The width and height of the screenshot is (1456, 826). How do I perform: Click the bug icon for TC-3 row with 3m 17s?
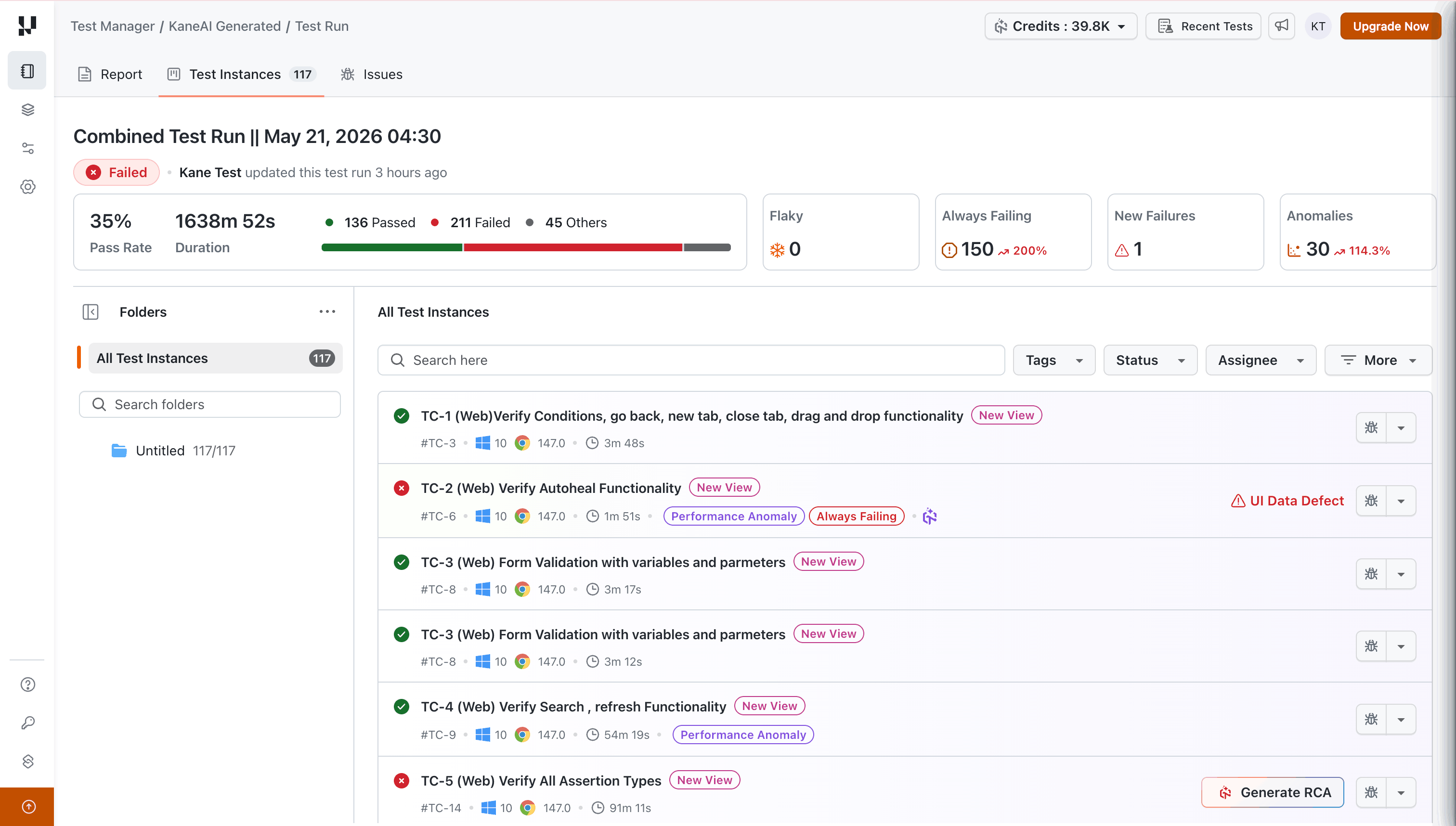[1371, 574]
